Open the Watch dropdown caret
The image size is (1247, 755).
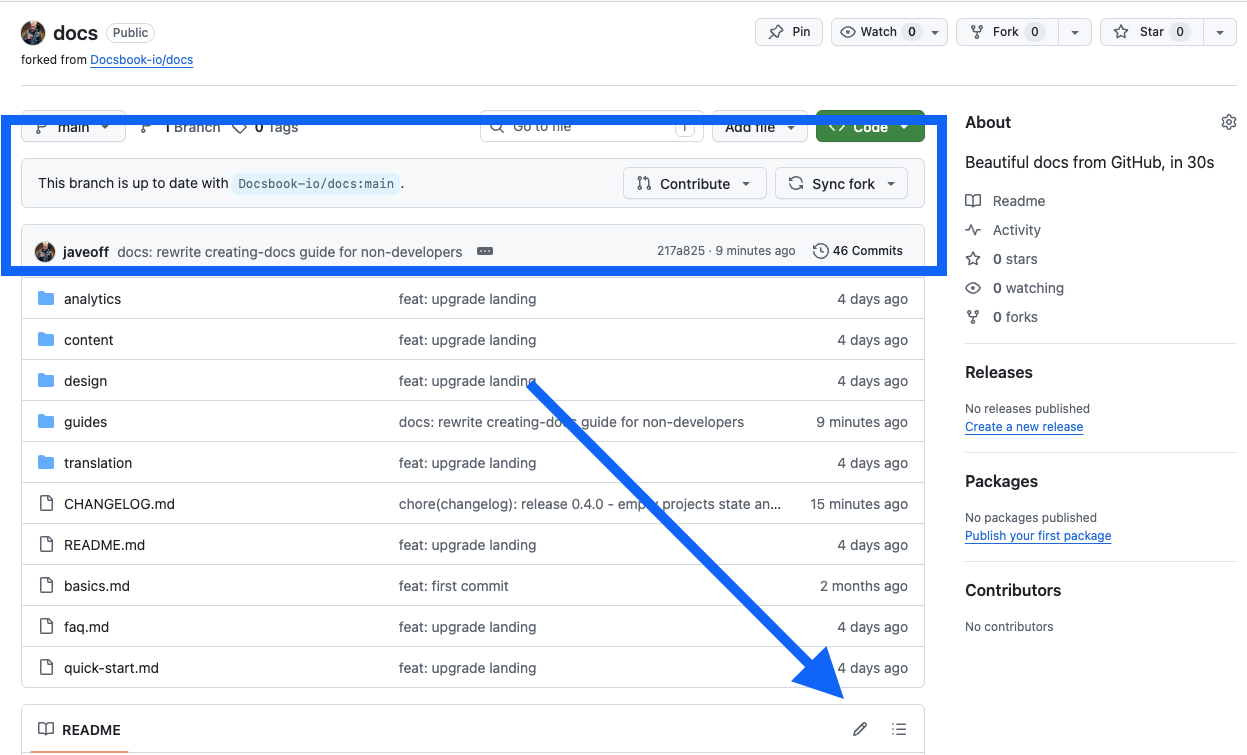tap(936, 32)
